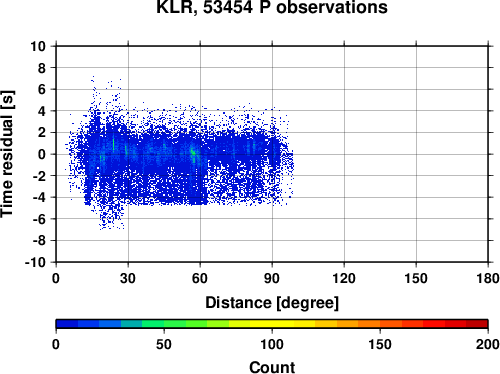Click x-axis tick label "90"
This screenshot has height=374, width=500.
pos(272,279)
